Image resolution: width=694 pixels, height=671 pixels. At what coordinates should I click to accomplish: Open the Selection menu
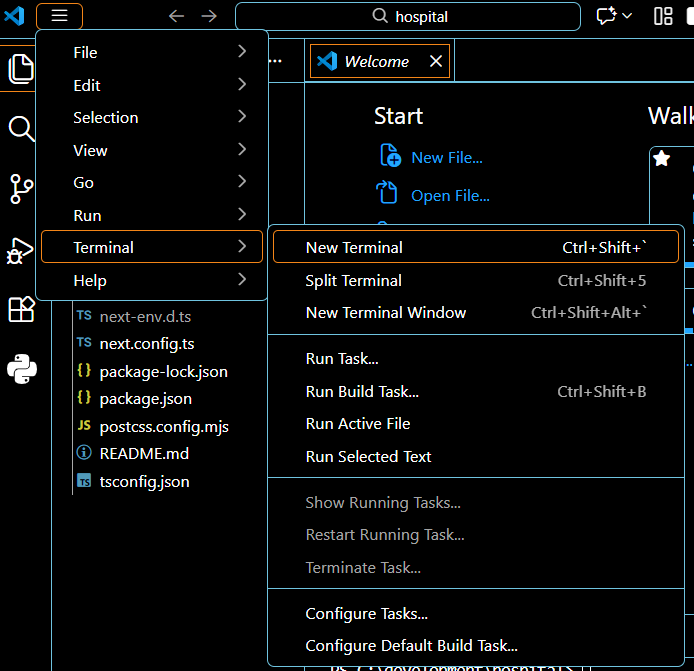(151, 117)
